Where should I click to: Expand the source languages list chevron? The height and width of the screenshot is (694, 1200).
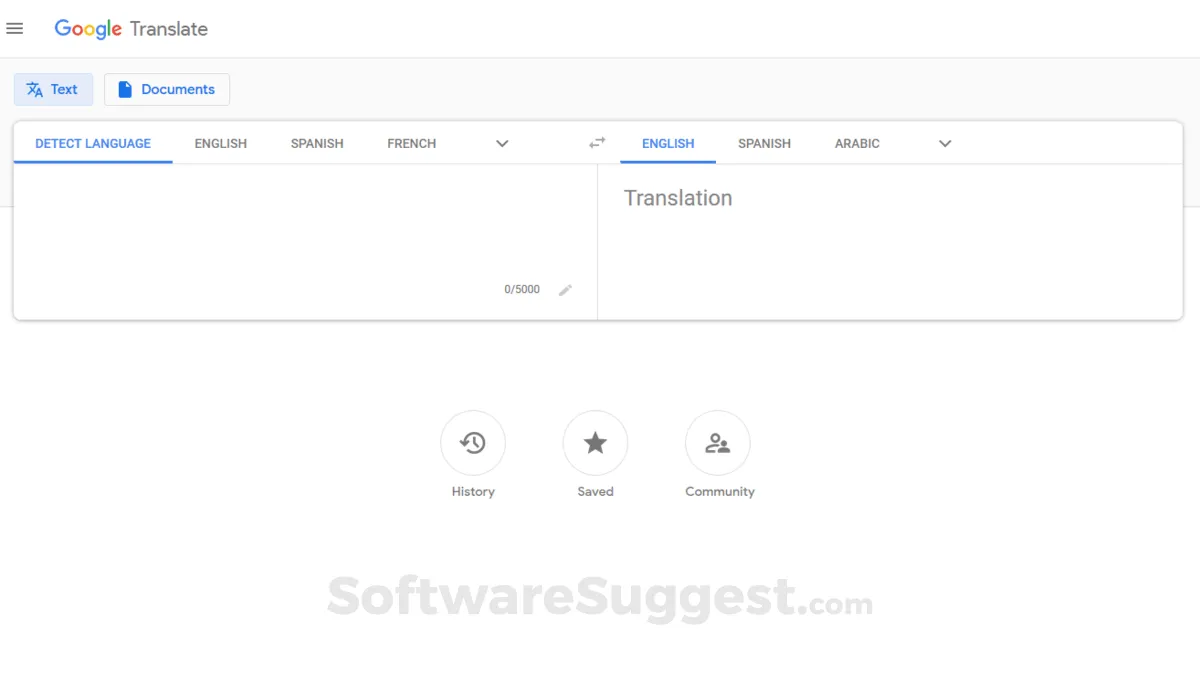[x=502, y=143]
